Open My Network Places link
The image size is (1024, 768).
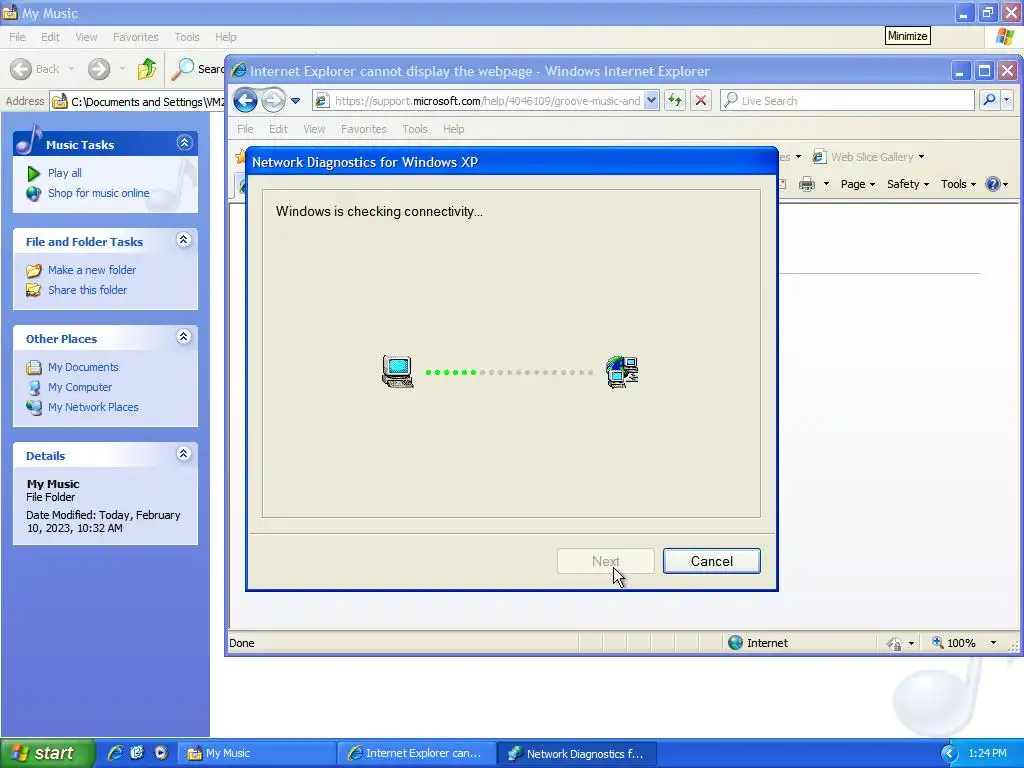[x=93, y=407]
